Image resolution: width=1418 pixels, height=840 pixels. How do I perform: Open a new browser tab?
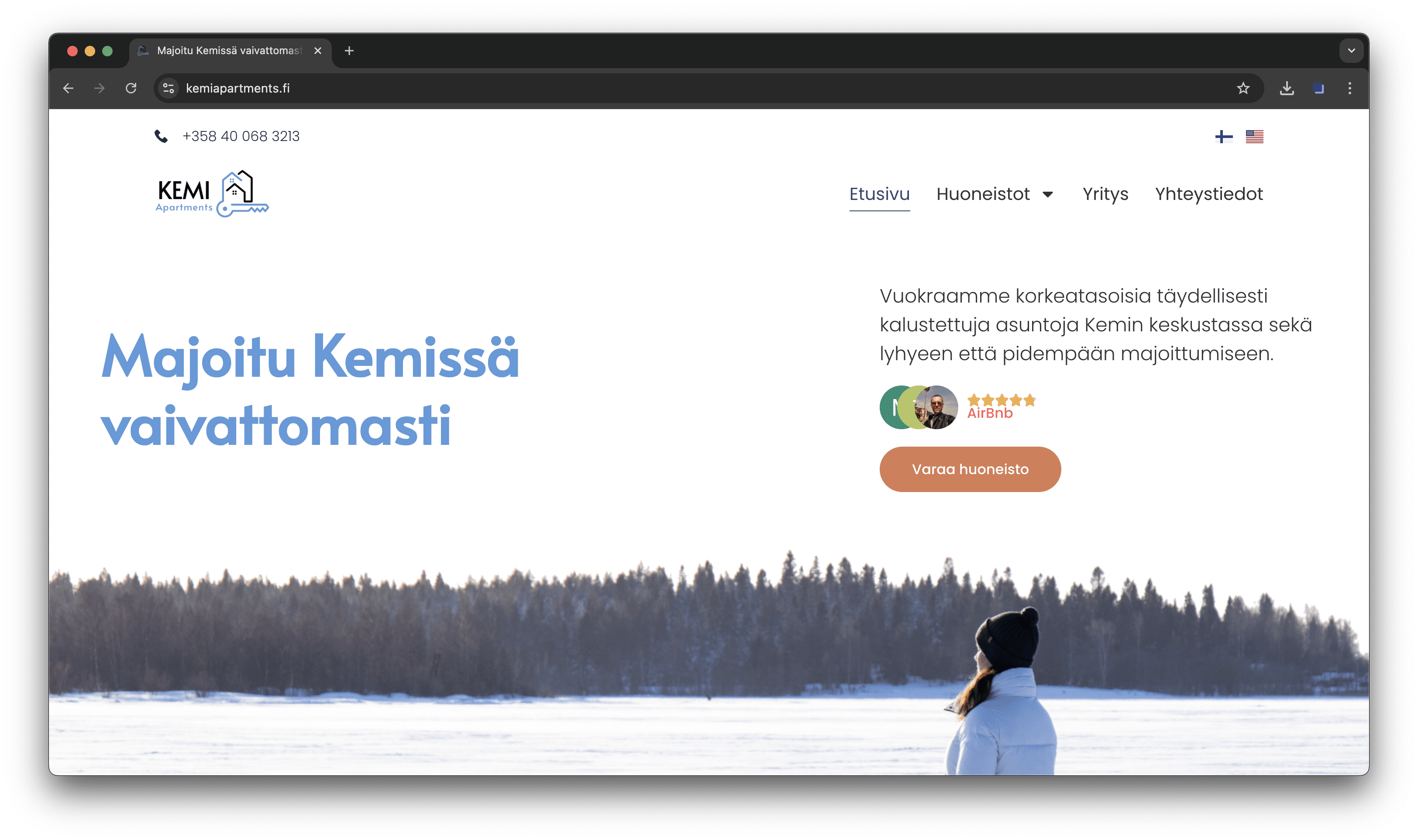[x=349, y=51]
